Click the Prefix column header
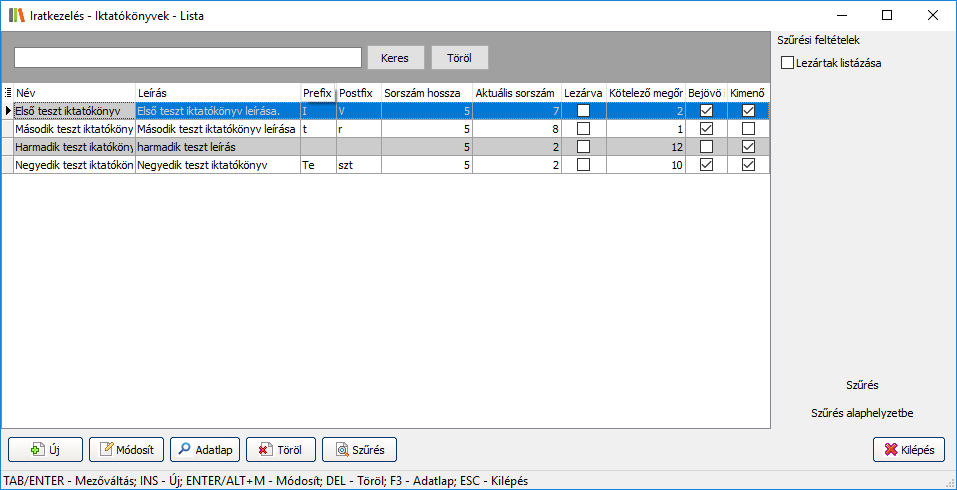Image resolution: width=957 pixels, height=490 pixels. click(317, 93)
